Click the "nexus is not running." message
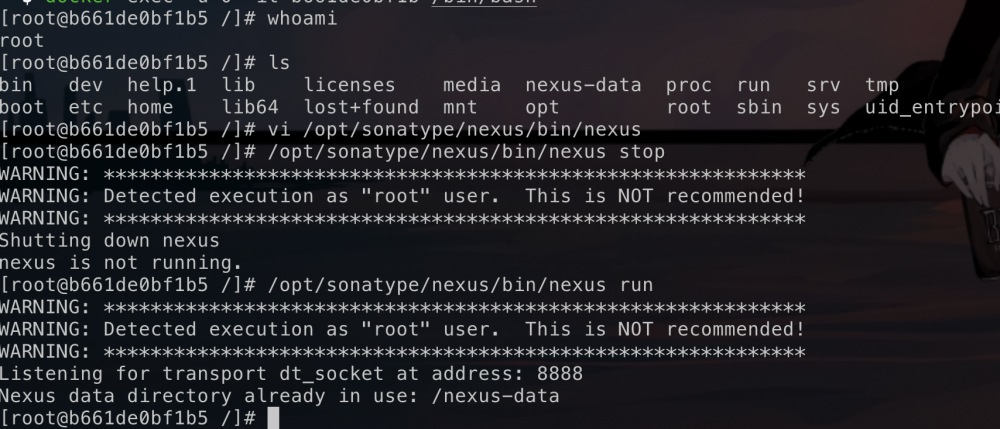This screenshot has height=429, width=1000. coord(121,263)
